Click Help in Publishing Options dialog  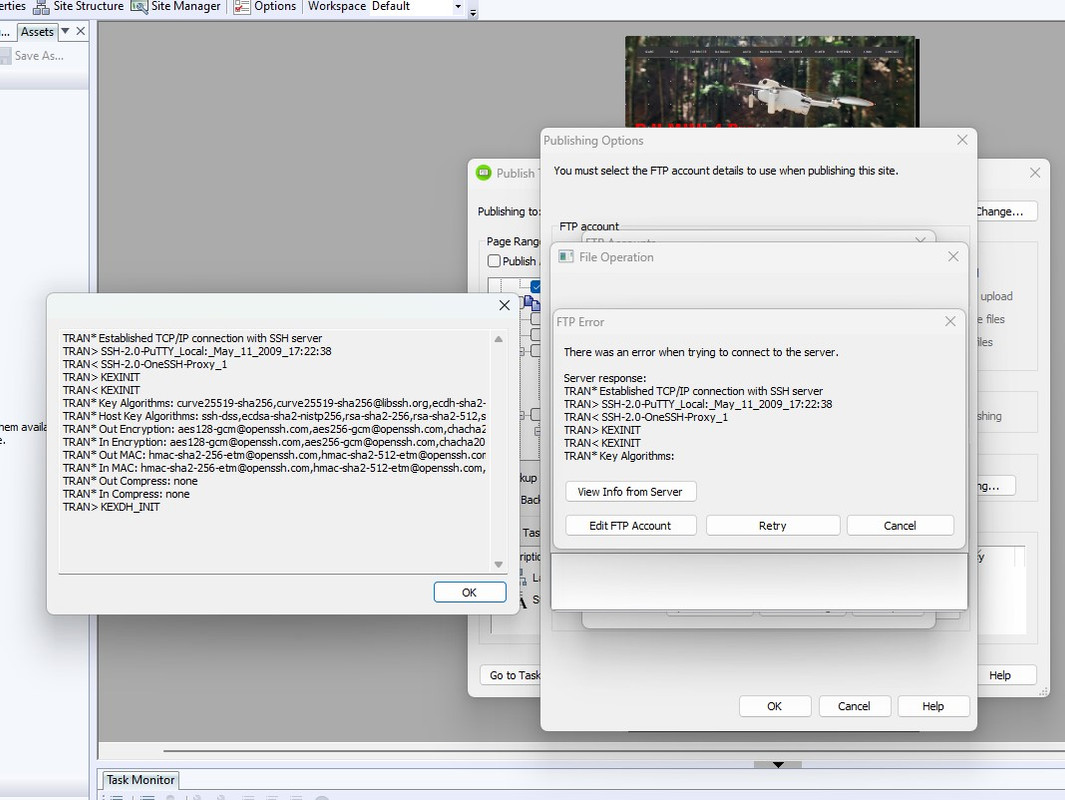coord(933,706)
